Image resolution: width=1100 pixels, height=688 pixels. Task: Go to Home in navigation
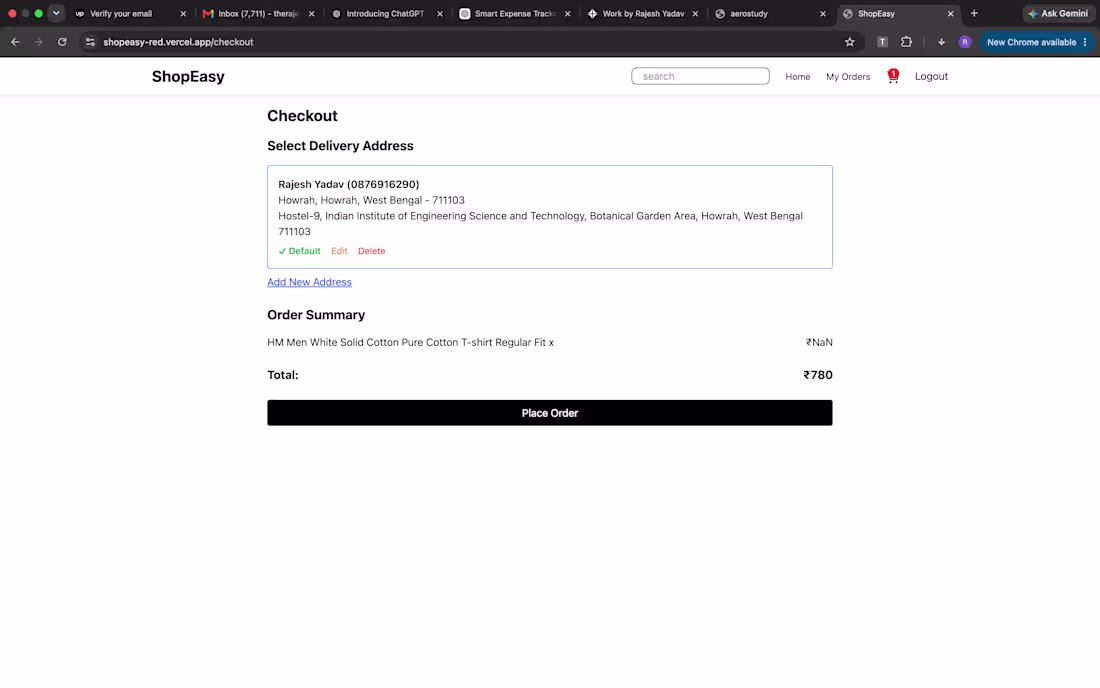(x=798, y=76)
